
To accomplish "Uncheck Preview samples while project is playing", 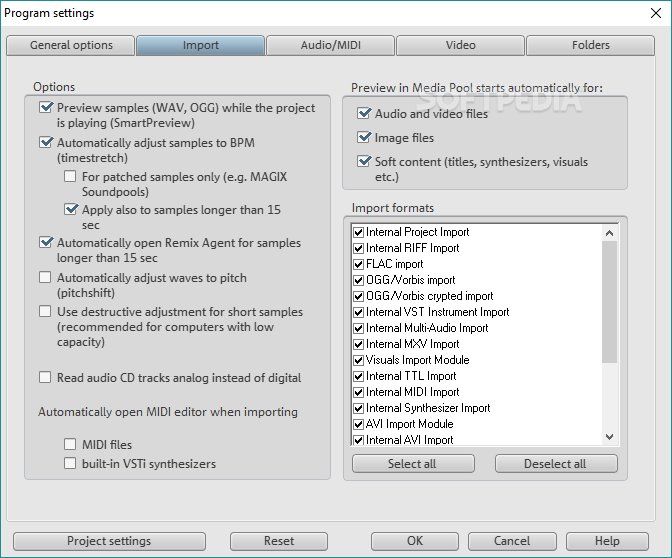I will pos(45,107).
